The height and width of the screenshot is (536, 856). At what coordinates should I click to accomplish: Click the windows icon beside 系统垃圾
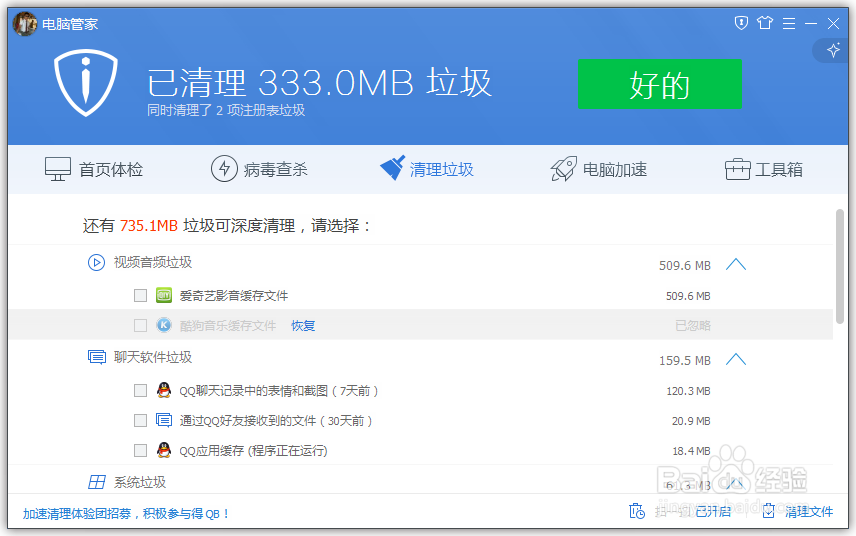tap(97, 482)
